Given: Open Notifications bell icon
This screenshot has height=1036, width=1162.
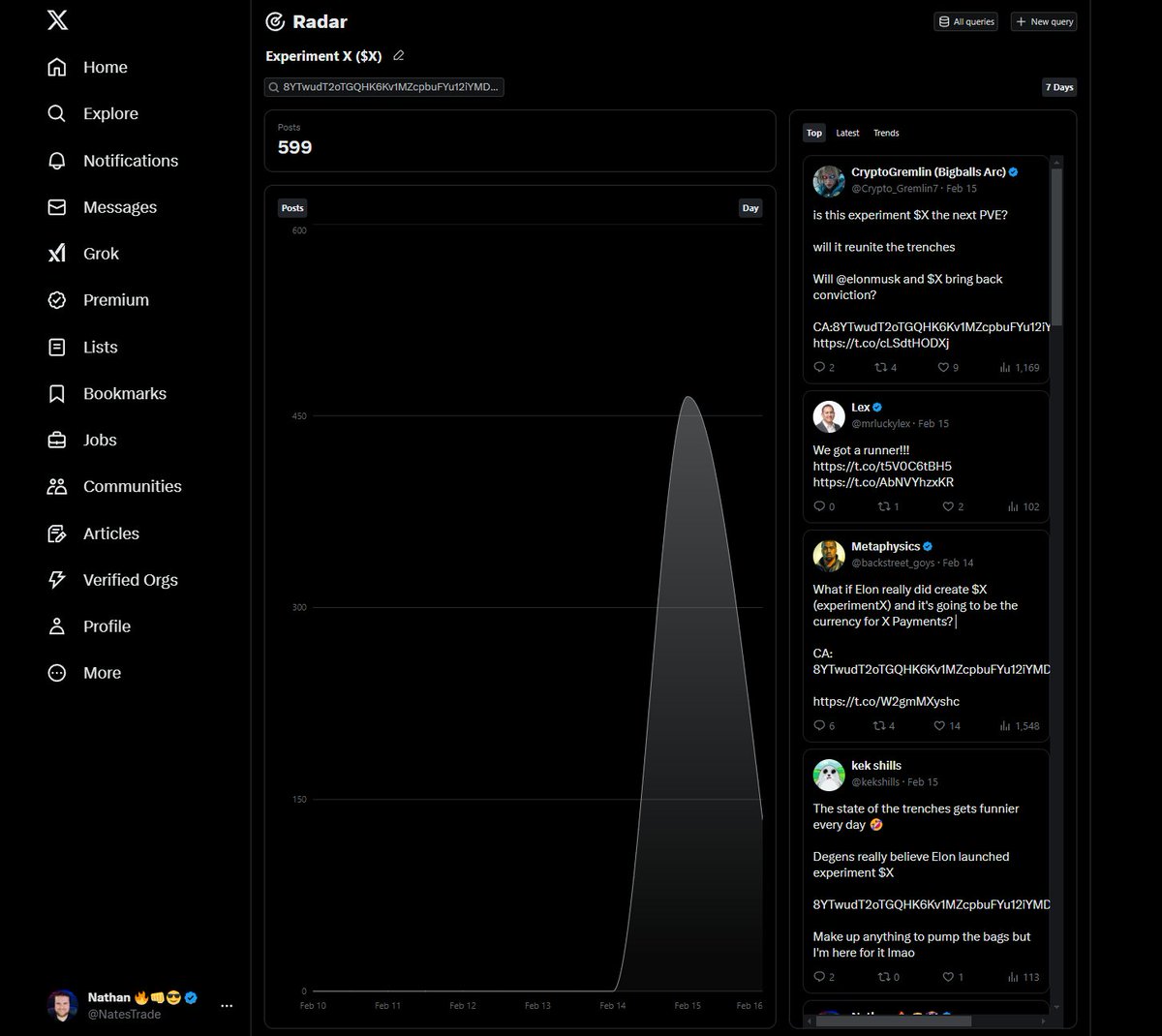Looking at the screenshot, I should click(57, 161).
